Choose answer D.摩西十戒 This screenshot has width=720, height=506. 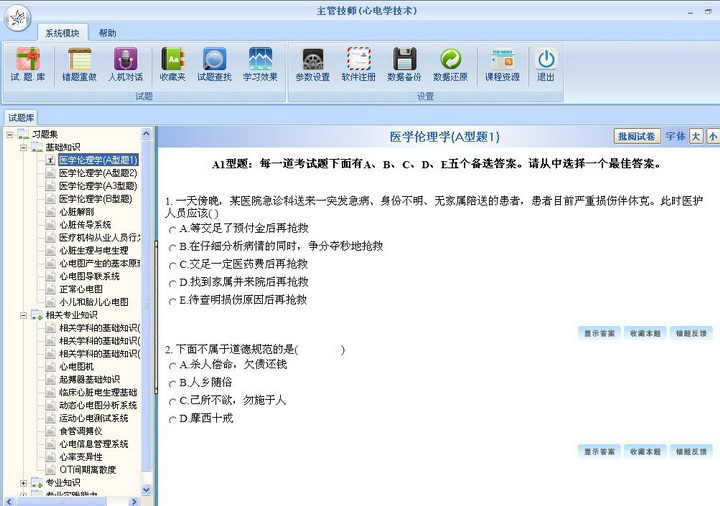click(173, 419)
